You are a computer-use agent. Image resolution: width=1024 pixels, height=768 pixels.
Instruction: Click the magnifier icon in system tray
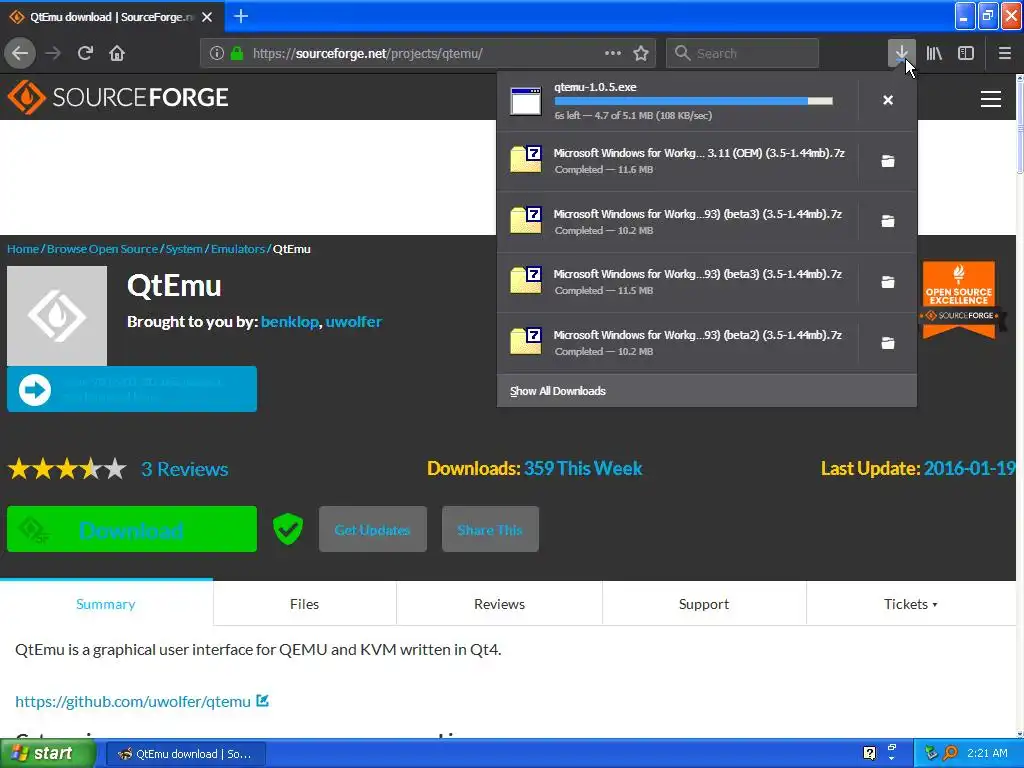point(950,753)
